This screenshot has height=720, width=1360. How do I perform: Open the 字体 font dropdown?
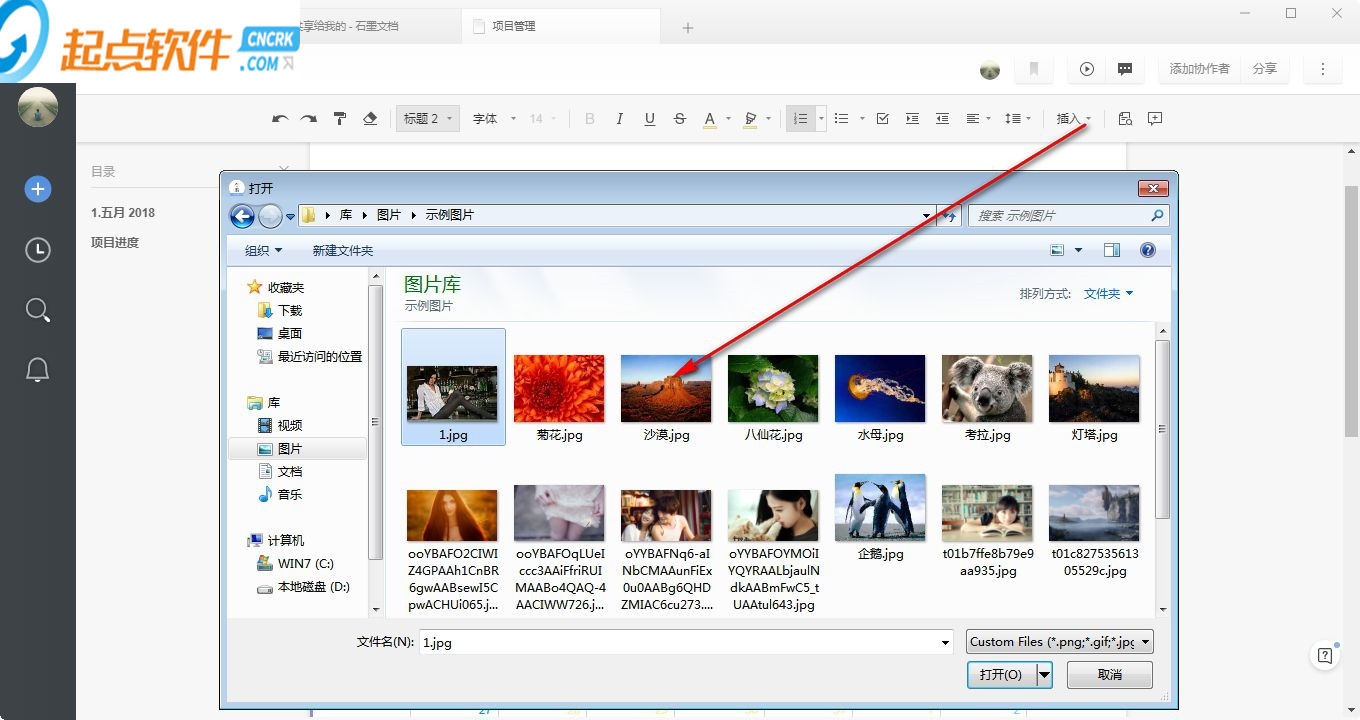tap(494, 119)
